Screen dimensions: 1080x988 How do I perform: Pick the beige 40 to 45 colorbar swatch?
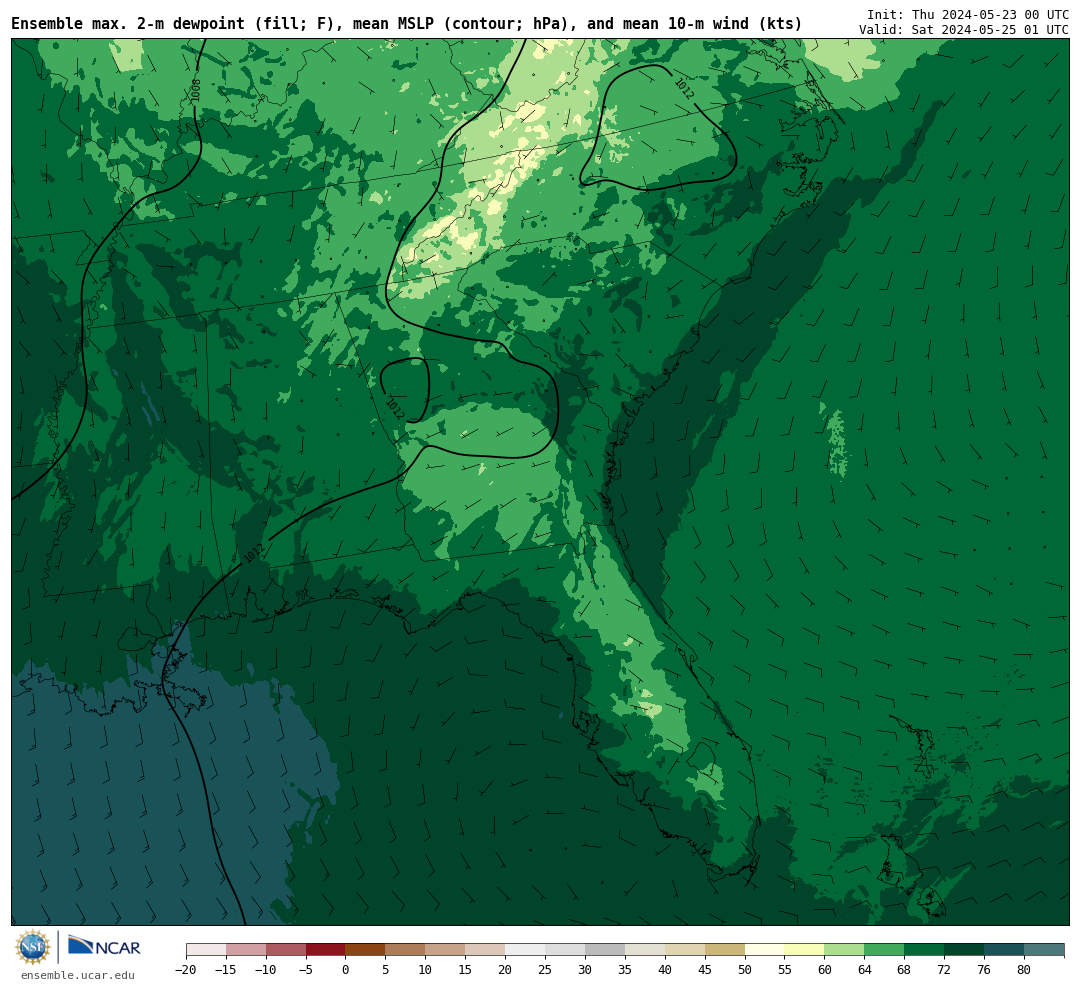(x=685, y=950)
